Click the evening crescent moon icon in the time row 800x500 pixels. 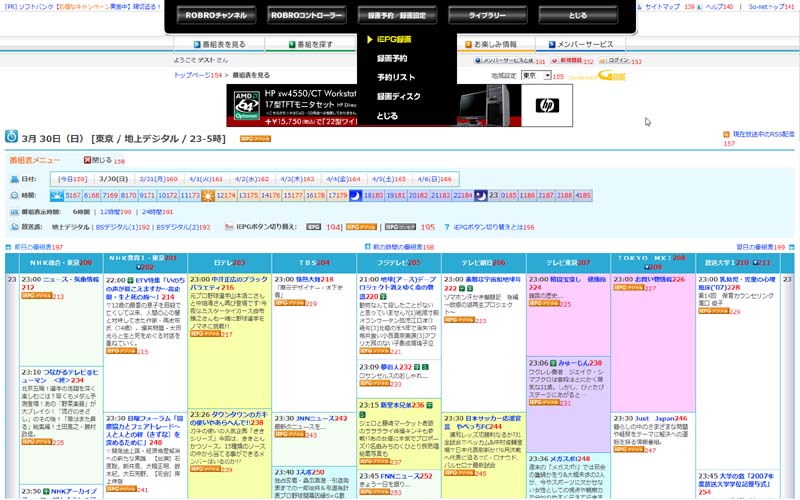pos(356,195)
